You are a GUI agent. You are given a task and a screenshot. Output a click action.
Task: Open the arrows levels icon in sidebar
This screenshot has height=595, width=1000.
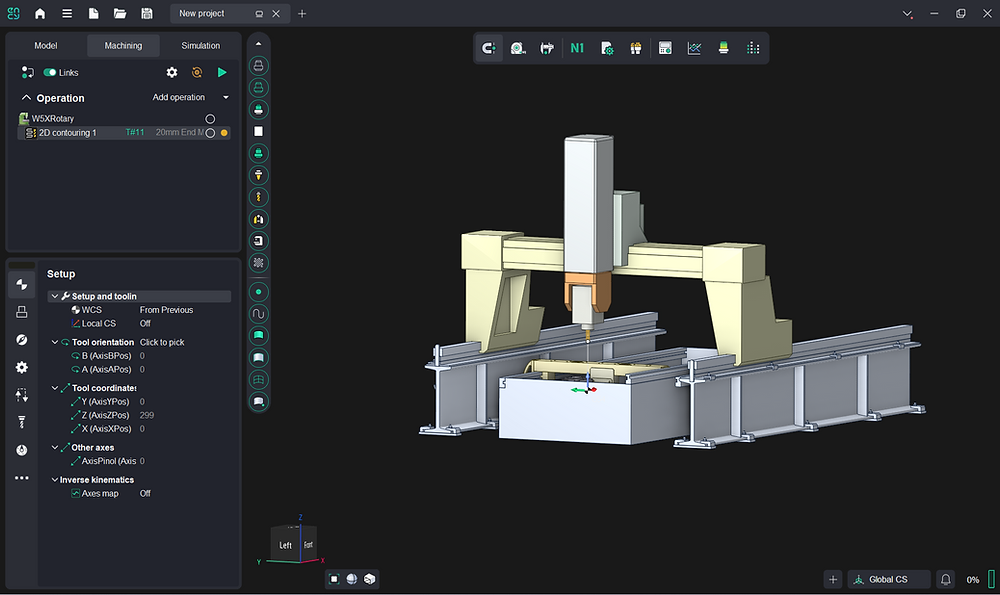point(22,395)
